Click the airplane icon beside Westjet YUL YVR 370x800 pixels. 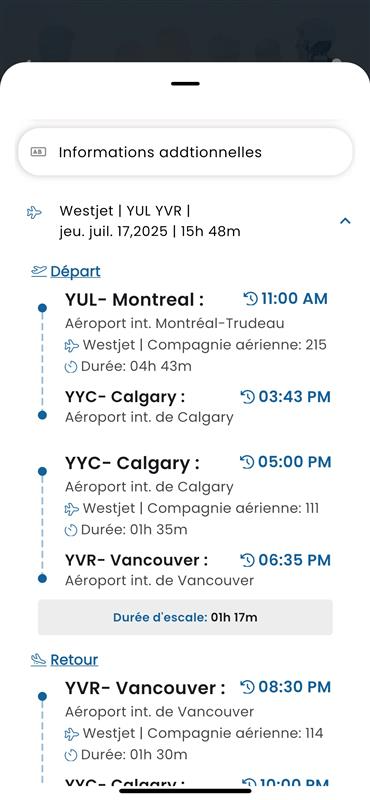(x=34, y=212)
